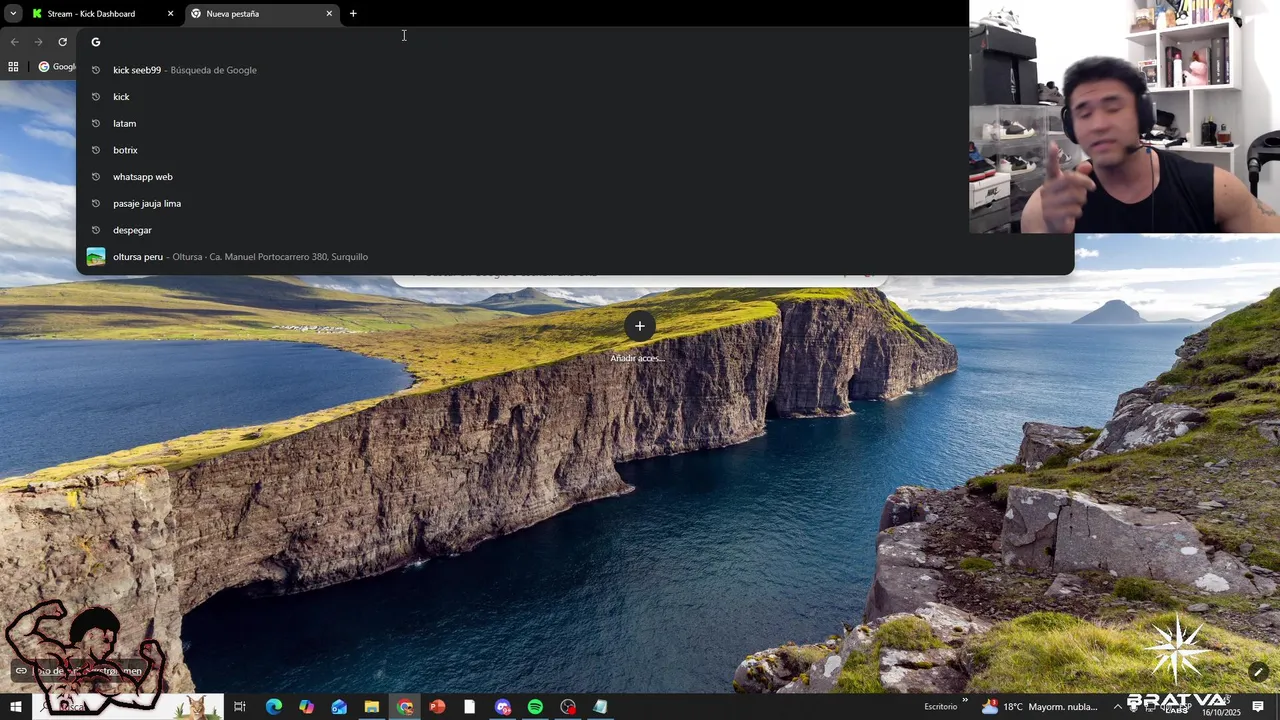Open the Chrome taskbar icon
This screenshot has width=1280, height=720.
404,707
